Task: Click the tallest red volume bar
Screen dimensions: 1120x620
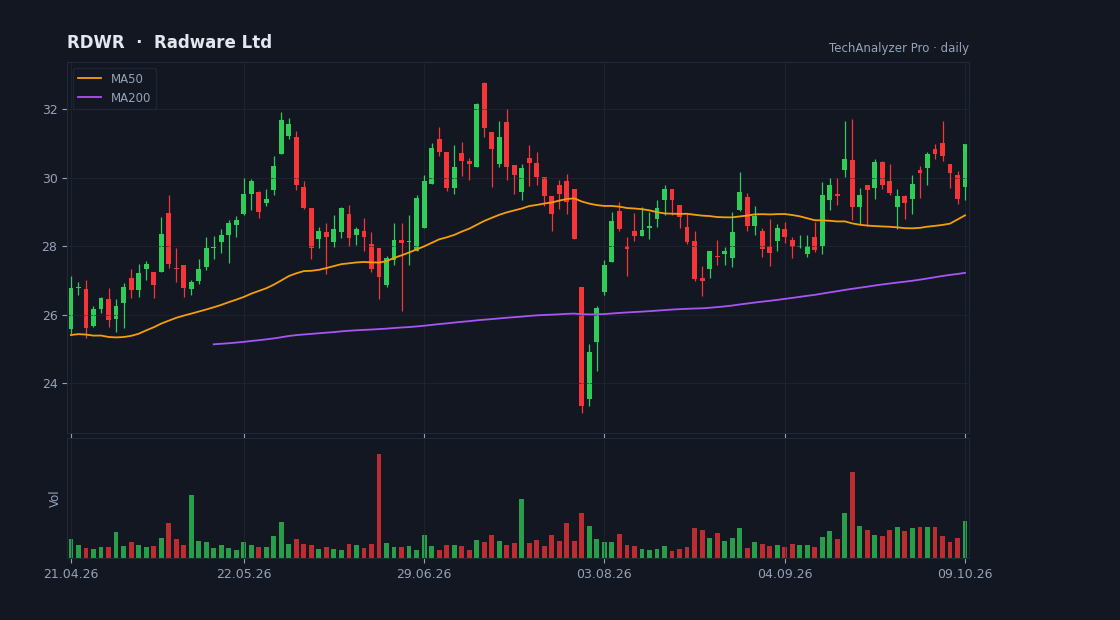Action: (379, 506)
